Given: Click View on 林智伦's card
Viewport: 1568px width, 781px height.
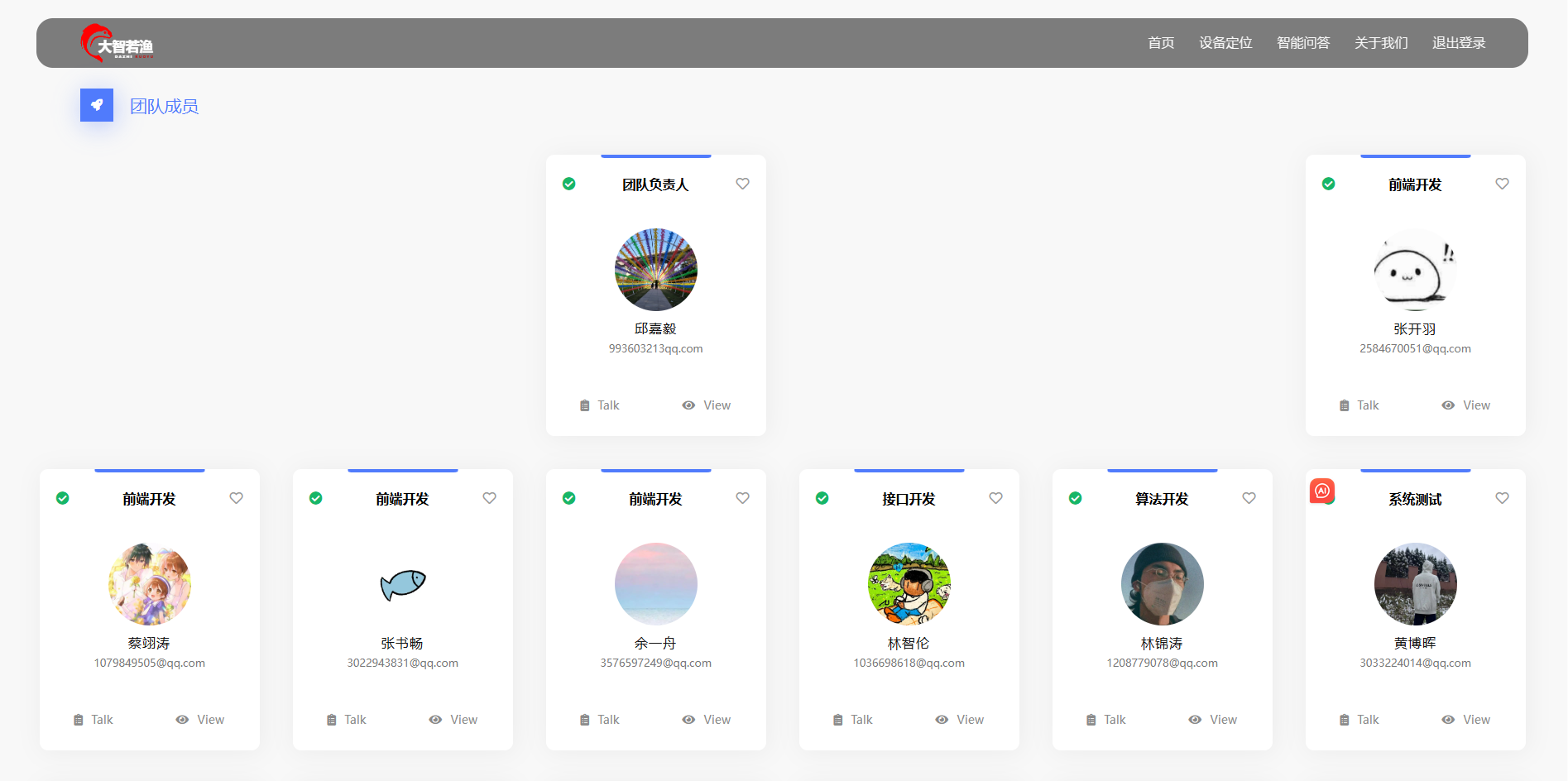Looking at the screenshot, I should (x=960, y=720).
